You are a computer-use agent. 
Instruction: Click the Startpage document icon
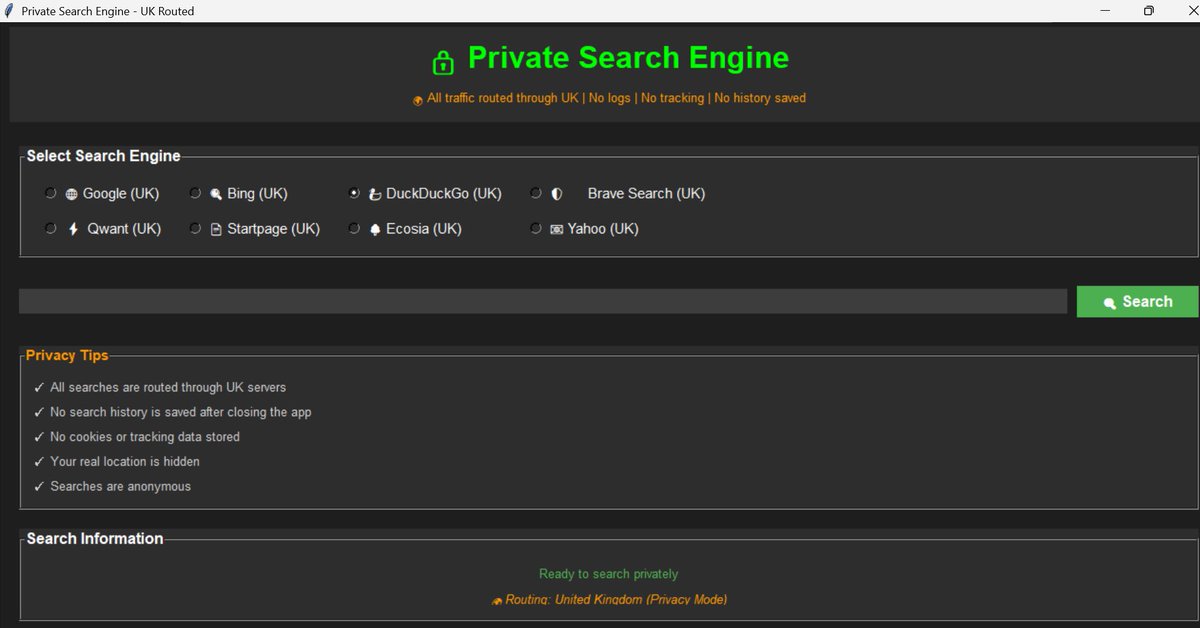click(216, 229)
